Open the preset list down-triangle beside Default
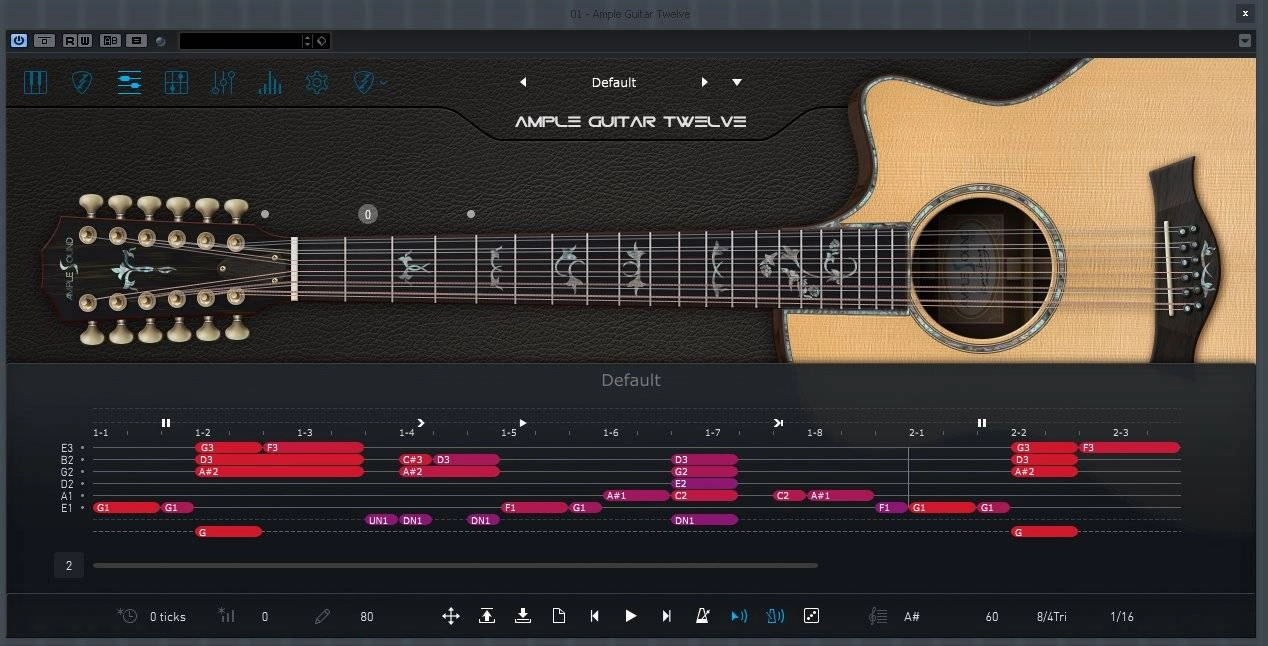Viewport: 1268px width, 646px height. pyautogui.click(x=737, y=82)
